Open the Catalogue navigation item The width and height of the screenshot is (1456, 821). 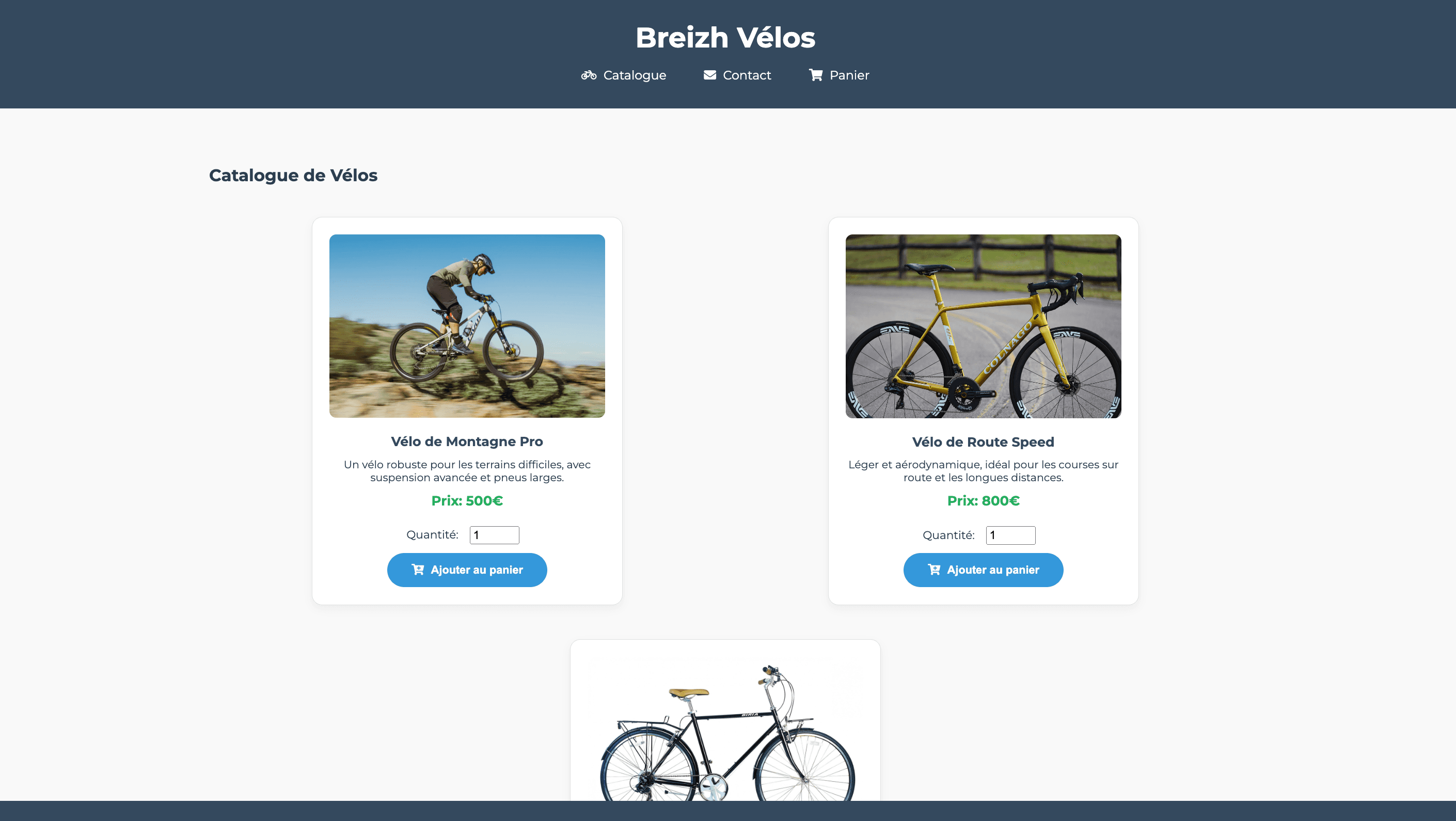click(x=634, y=75)
